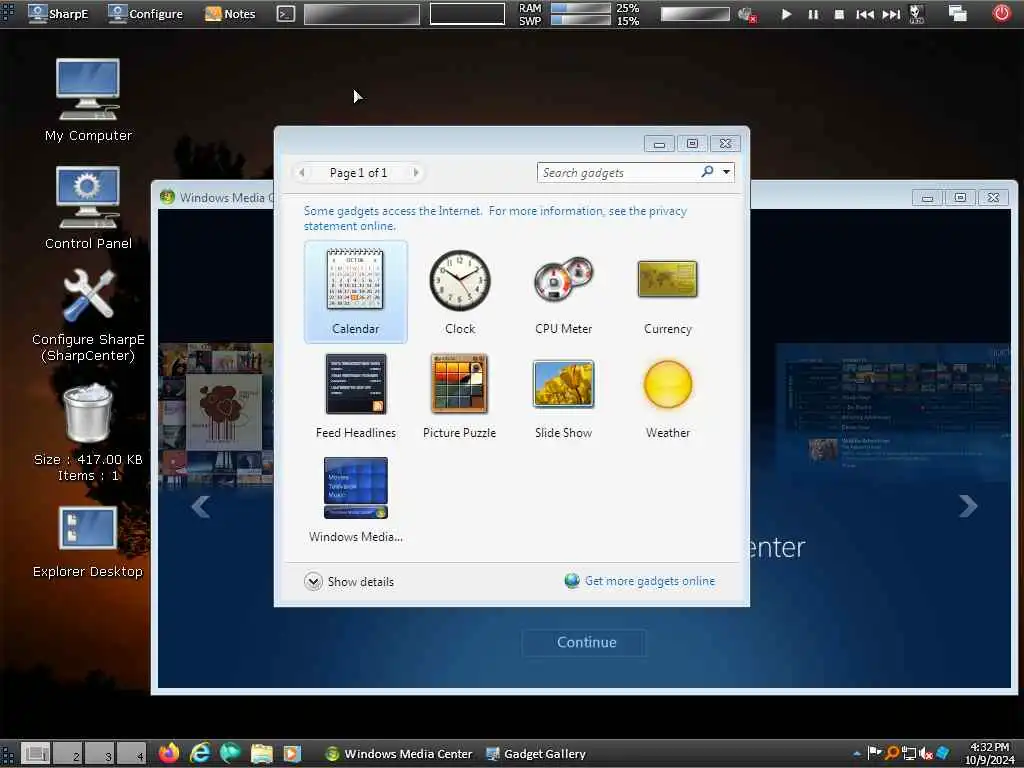The height and width of the screenshot is (768, 1024).
Task: Click the Search gadgets input field
Action: (x=618, y=172)
